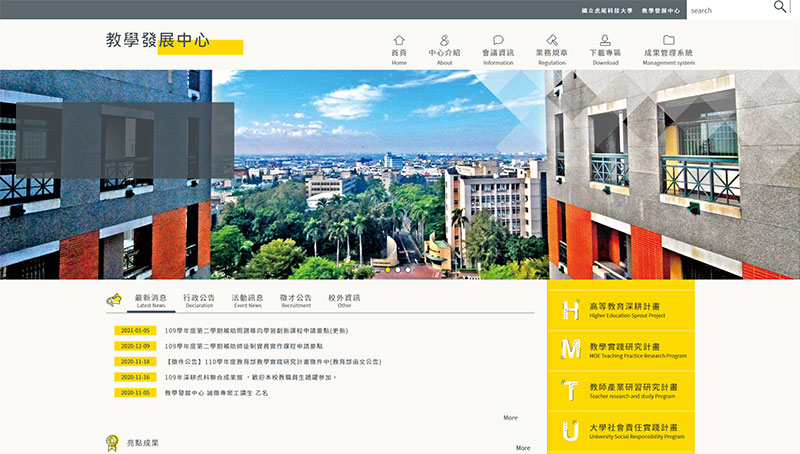Open the Management system folder icon

point(668,40)
